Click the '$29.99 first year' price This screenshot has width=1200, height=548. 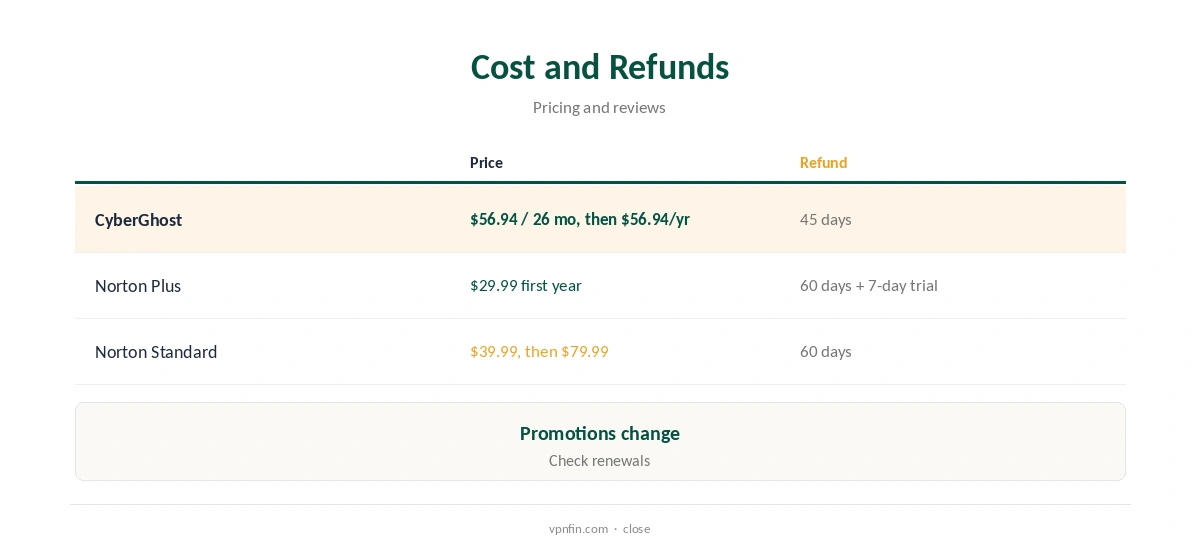tap(526, 285)
